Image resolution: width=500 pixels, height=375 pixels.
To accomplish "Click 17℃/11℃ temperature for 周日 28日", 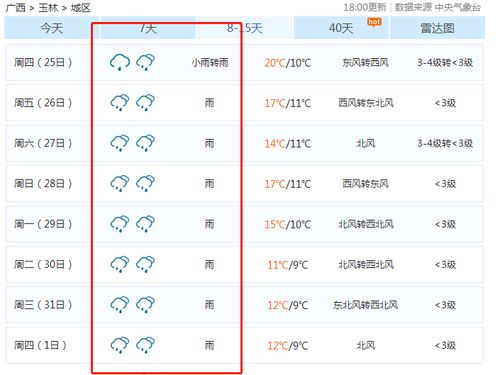I will 288,184.
